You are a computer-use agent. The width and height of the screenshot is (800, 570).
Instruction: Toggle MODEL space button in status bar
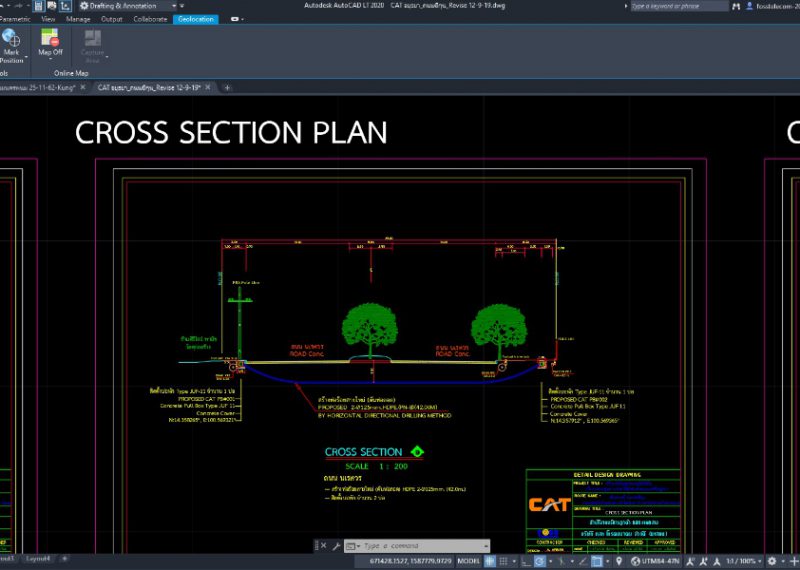468,561
